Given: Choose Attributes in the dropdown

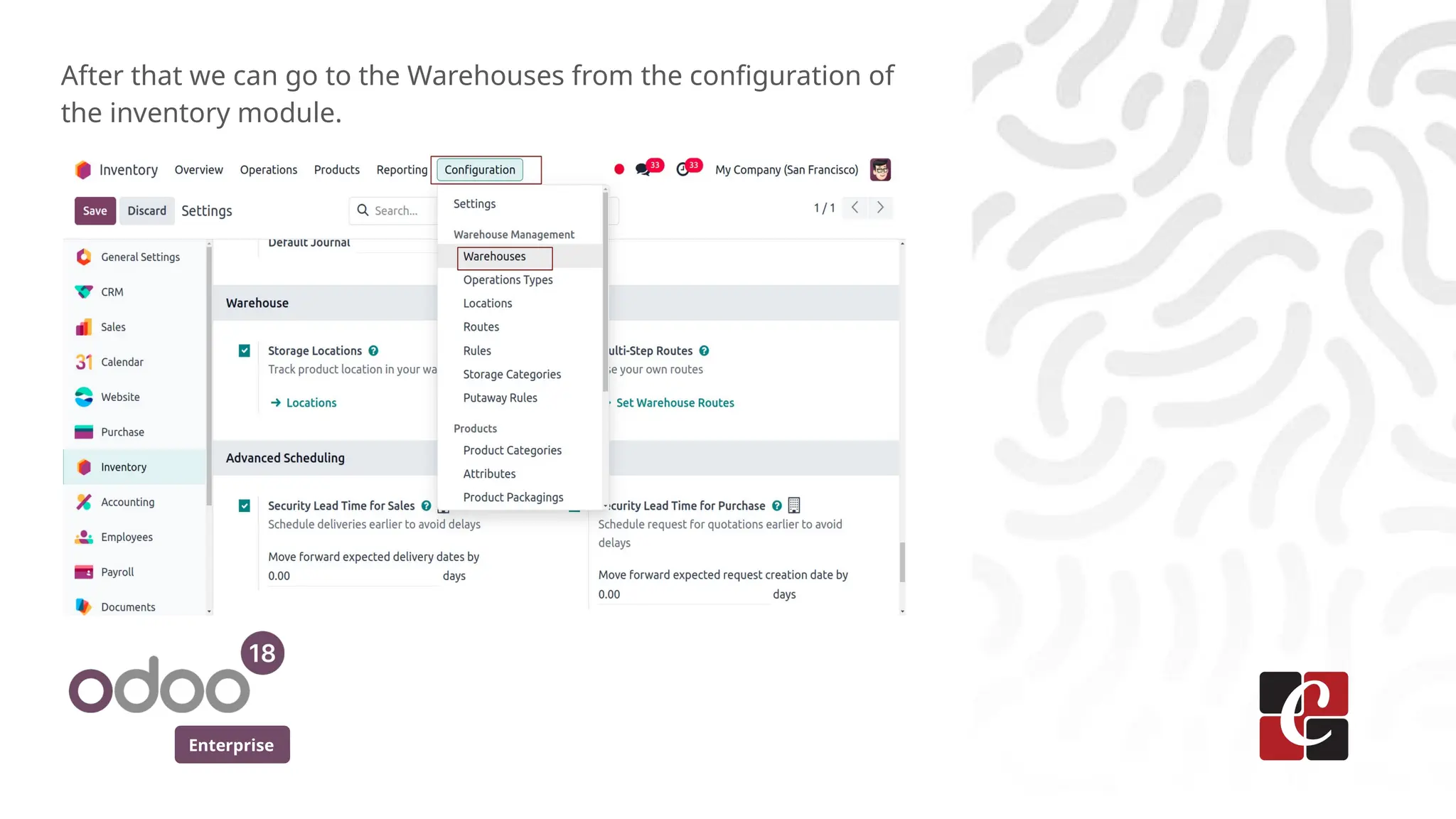Looking at the screenshot, I should point(490,474).
